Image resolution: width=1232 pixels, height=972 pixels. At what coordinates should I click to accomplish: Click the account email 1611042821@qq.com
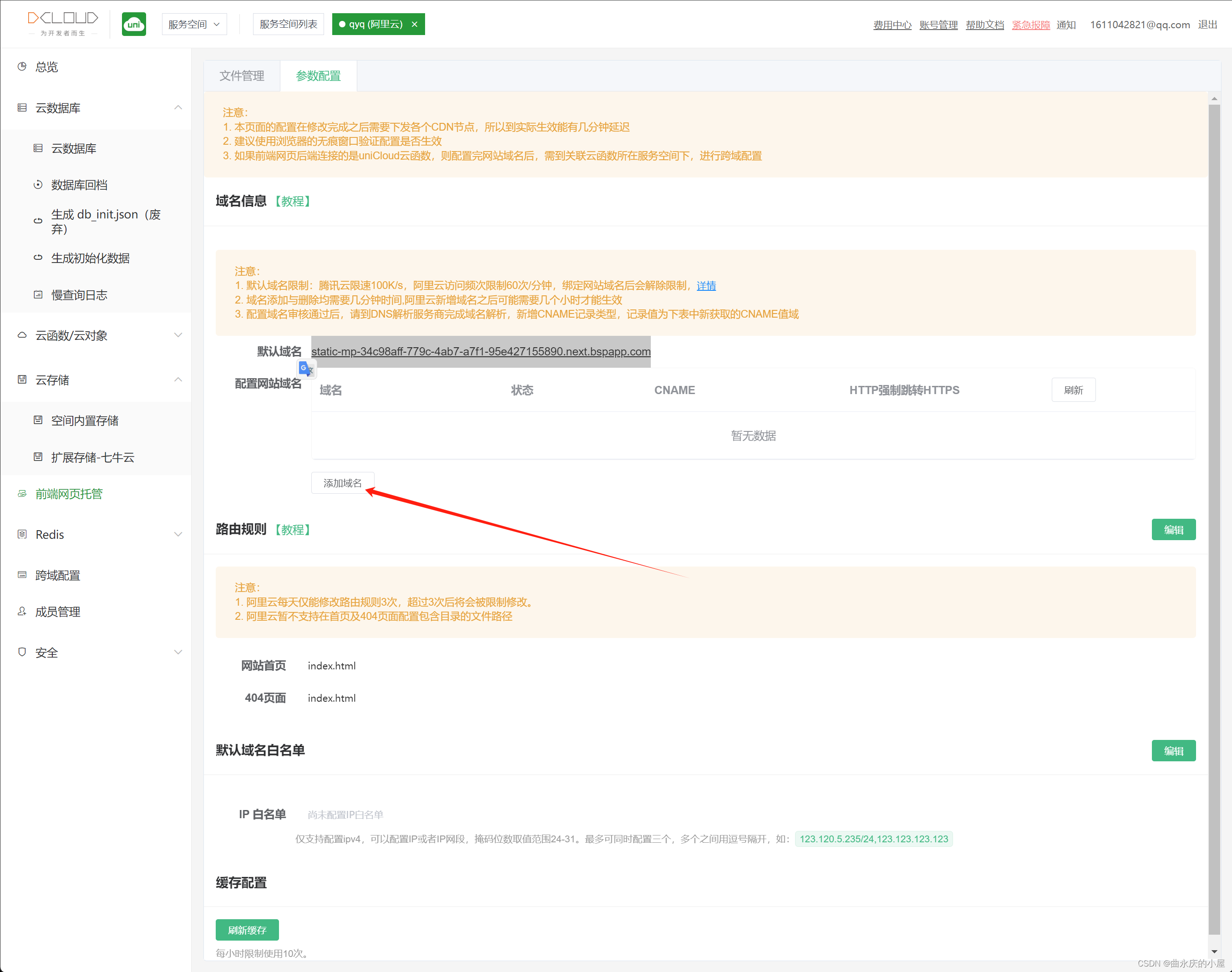click(1140, 25)
